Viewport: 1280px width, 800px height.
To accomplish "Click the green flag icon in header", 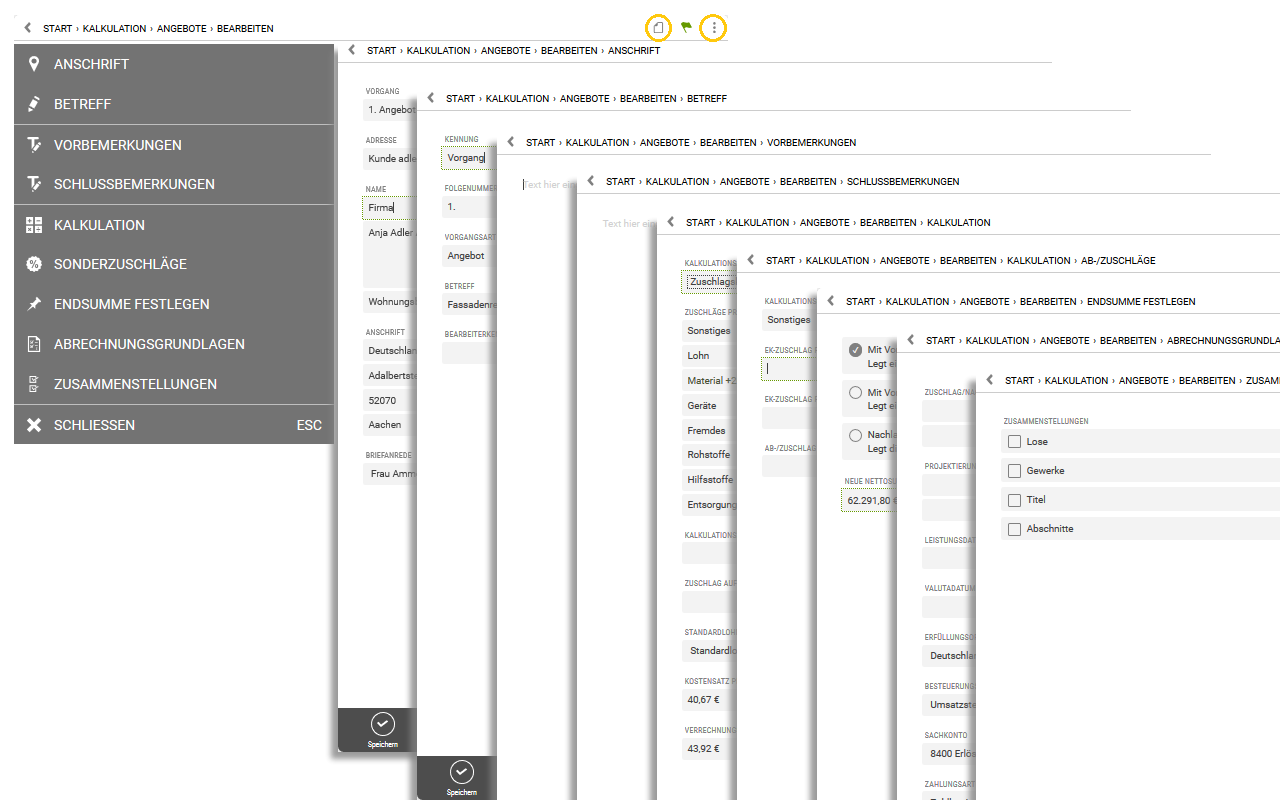I will [686, 28].
